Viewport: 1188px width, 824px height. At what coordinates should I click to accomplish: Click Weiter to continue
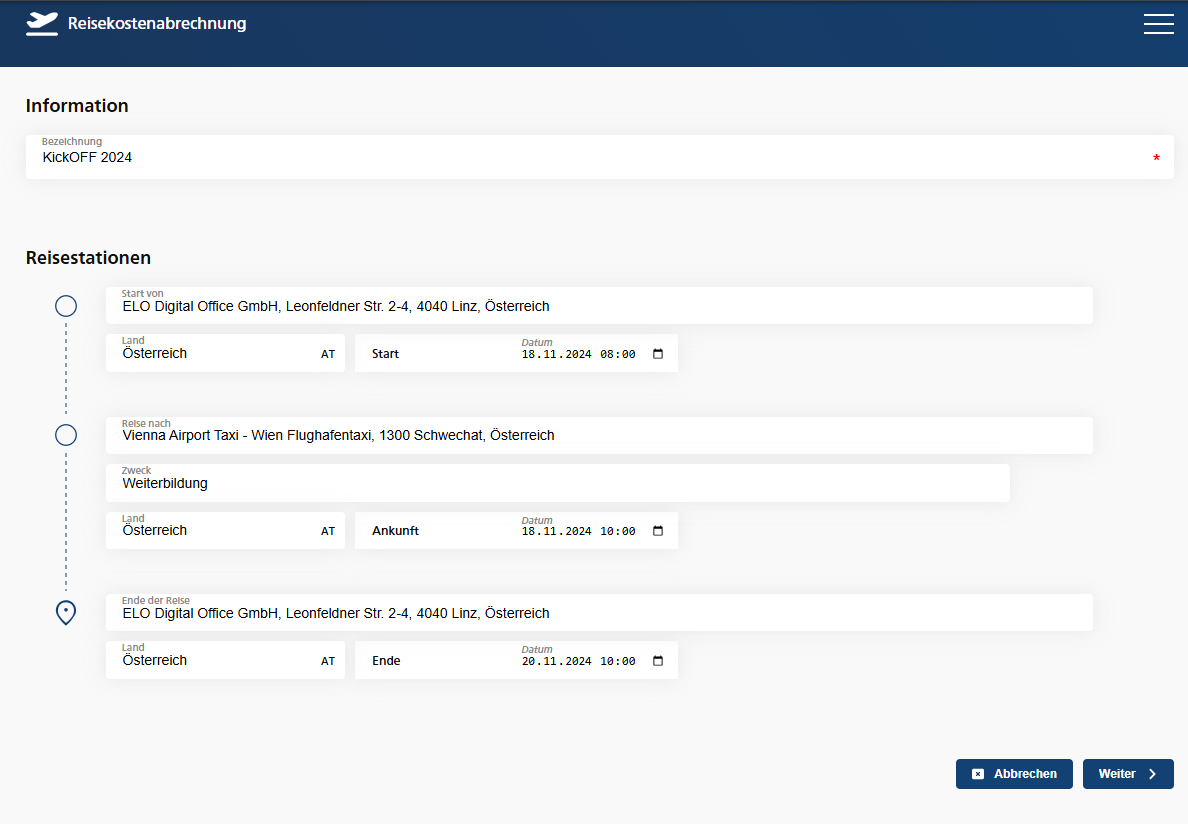click(1127, 774)
